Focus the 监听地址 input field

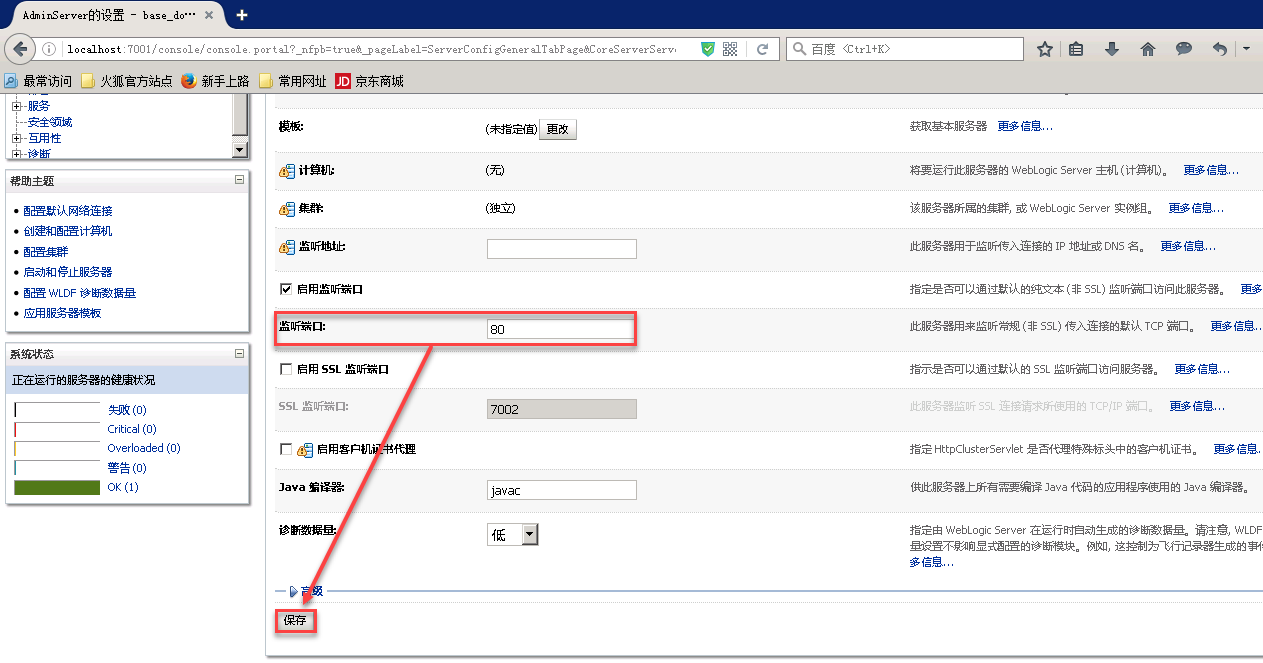[x=562, y=249]
